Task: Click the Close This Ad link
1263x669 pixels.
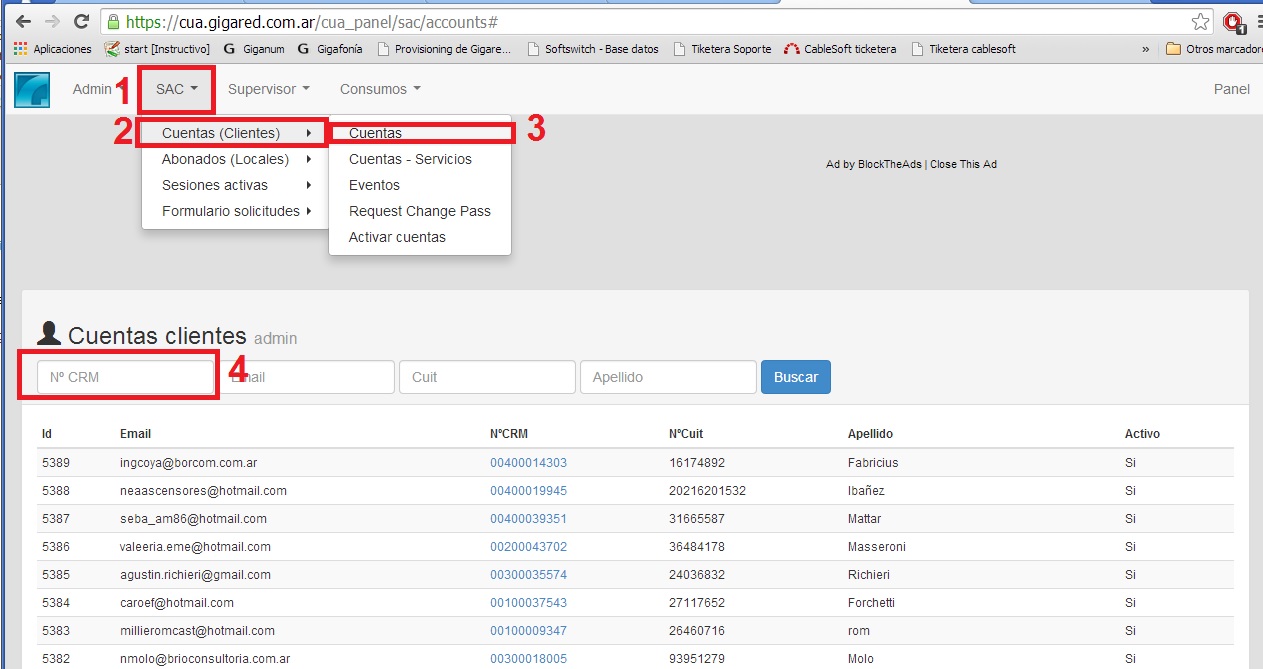Action: (x=963, y=164)
